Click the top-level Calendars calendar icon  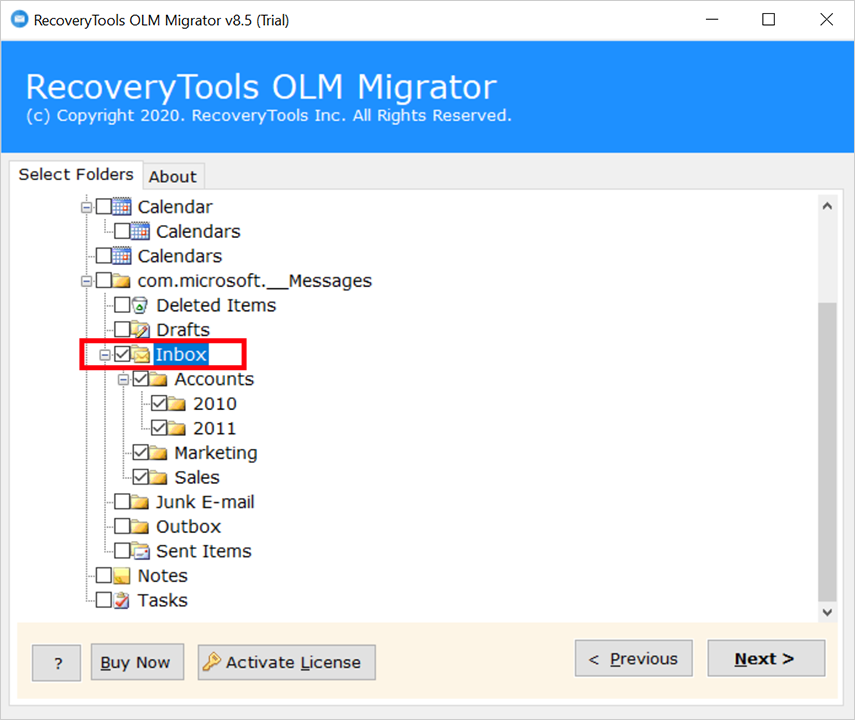pos(122,256)
